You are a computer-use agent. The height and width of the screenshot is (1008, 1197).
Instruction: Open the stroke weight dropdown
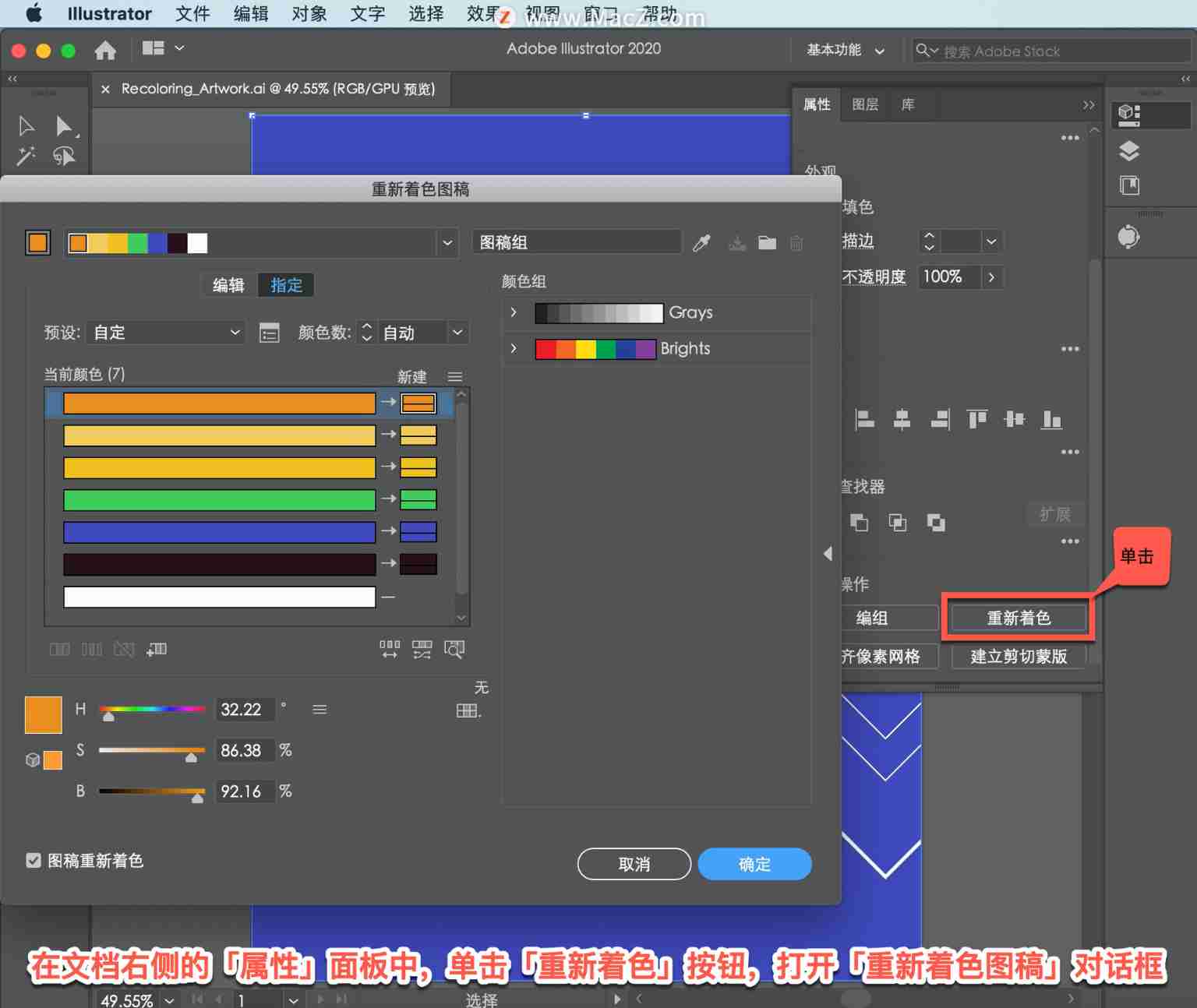990,241
